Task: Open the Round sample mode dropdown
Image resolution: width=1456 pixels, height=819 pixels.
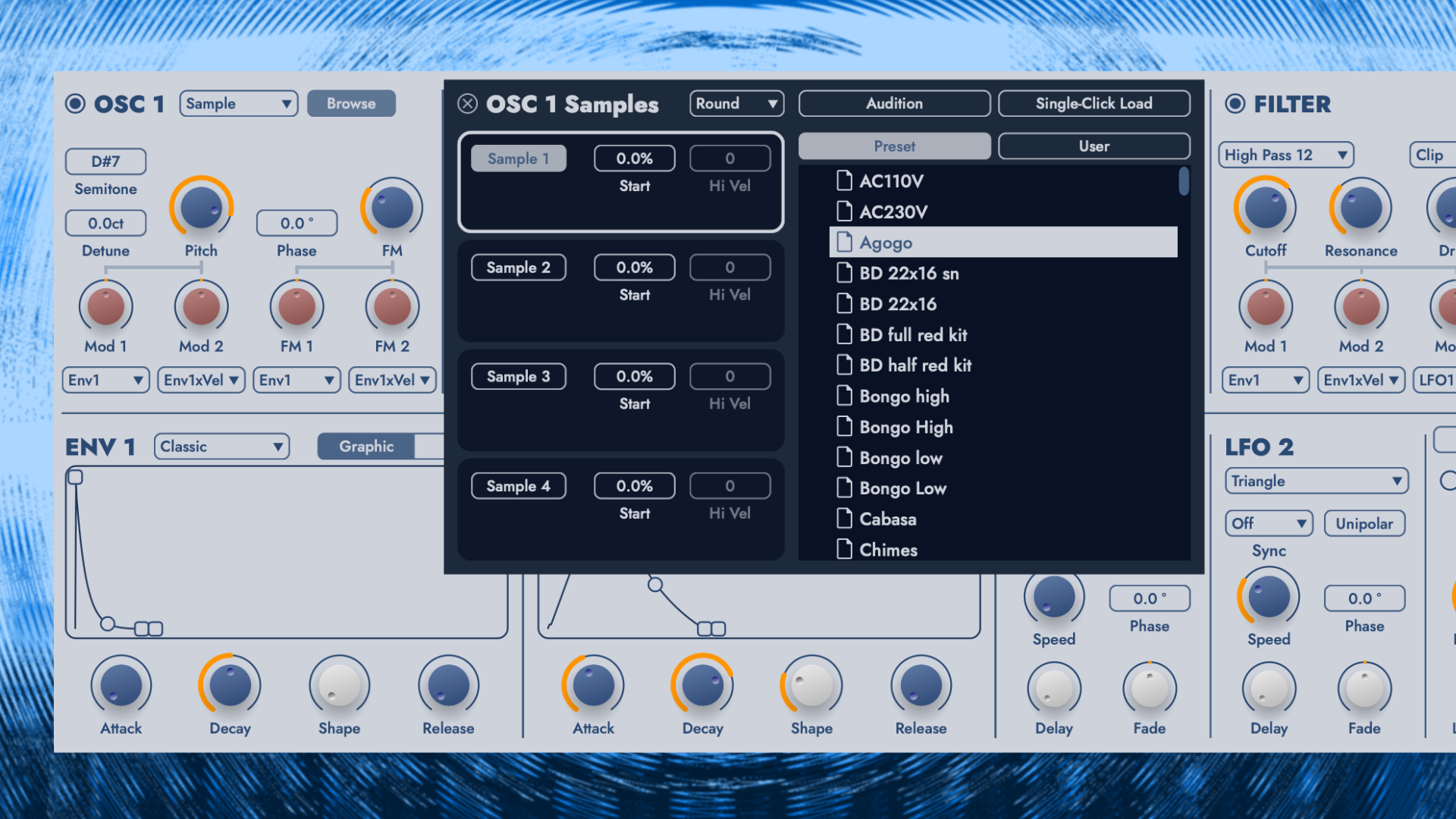Action: pos(736,104)
